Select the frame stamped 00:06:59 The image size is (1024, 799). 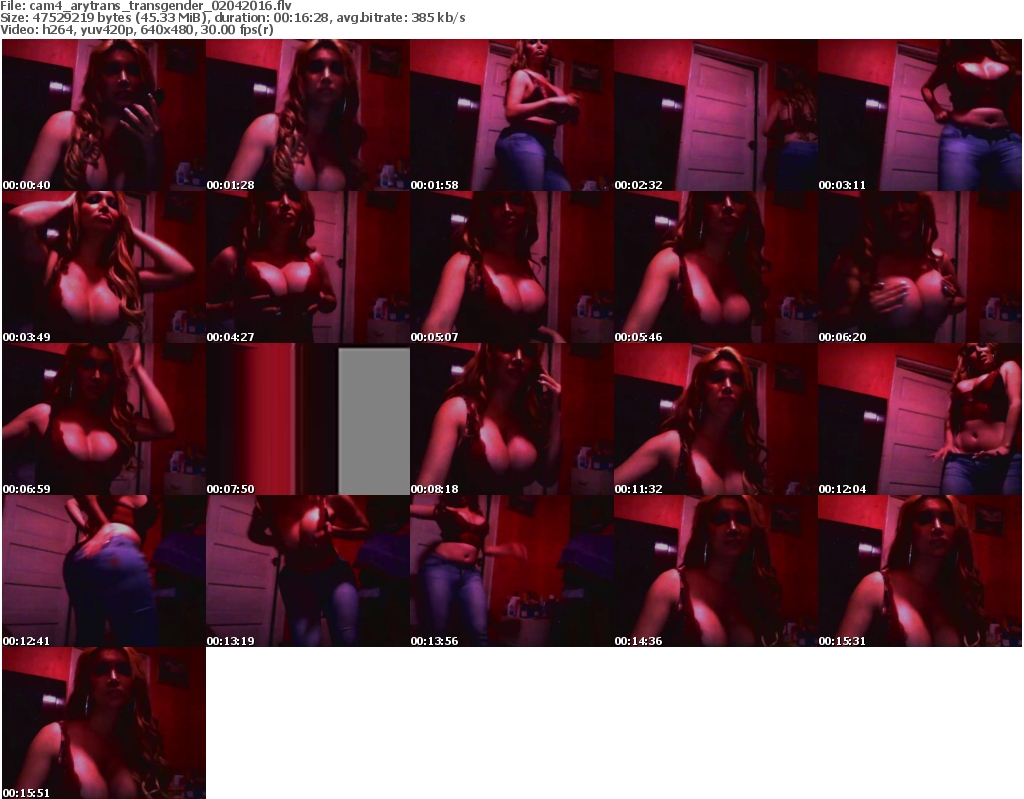coord(104,419)
